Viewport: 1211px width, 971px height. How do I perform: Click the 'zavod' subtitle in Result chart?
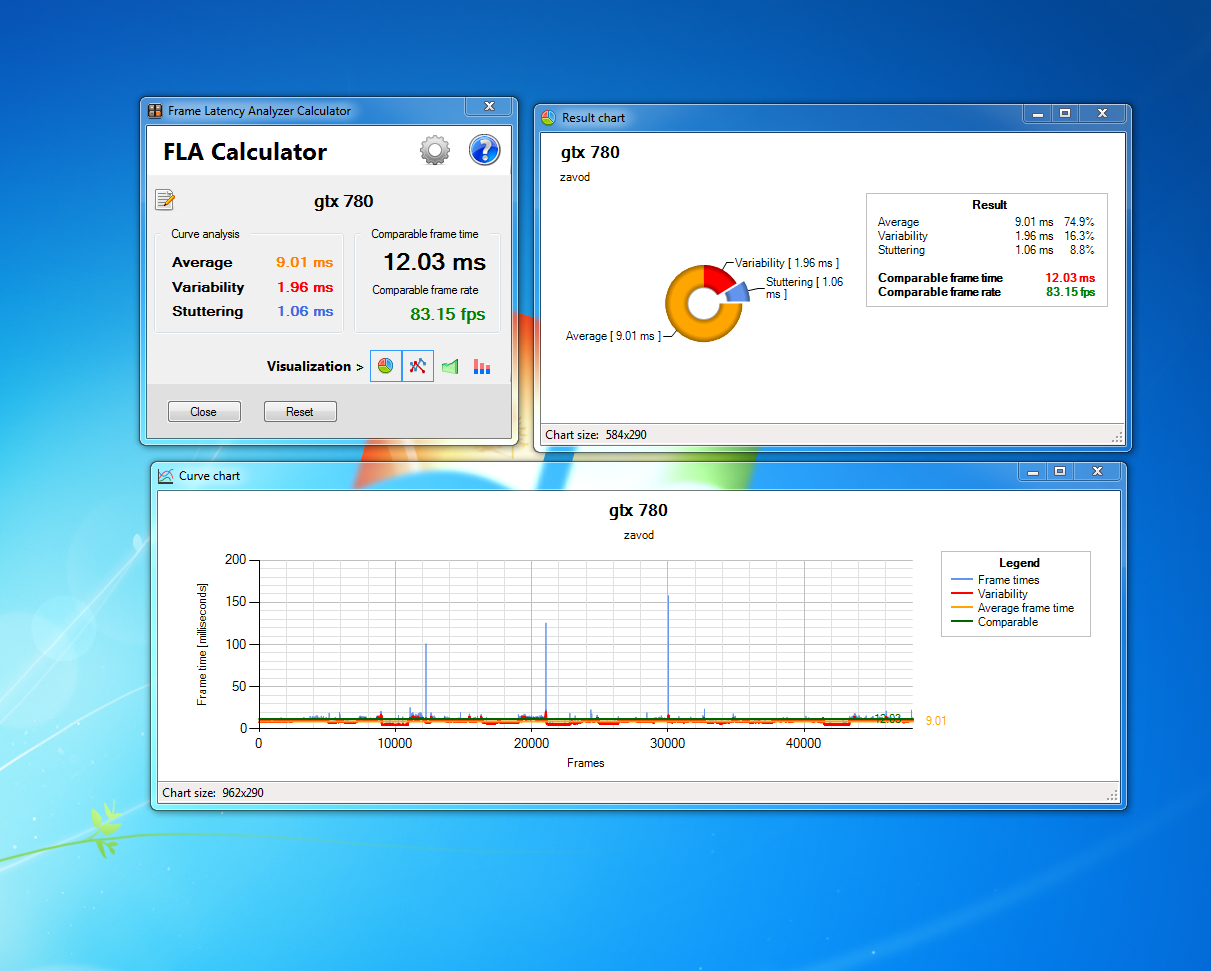575,177
